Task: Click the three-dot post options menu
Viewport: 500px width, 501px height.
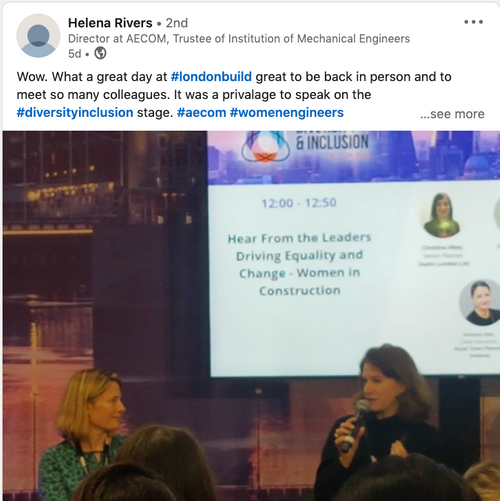Action: pos(473,22)
